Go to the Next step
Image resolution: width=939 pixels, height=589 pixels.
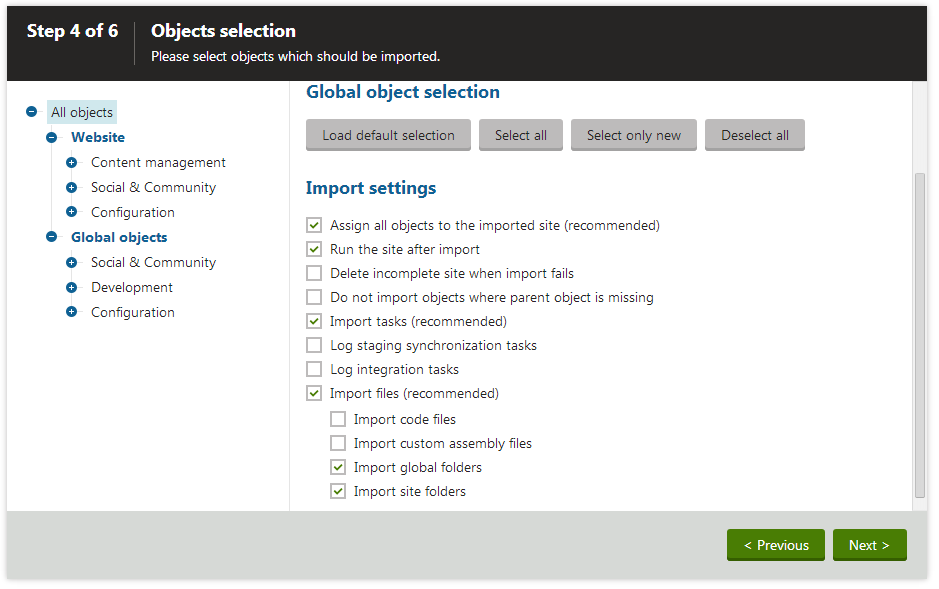870,545
